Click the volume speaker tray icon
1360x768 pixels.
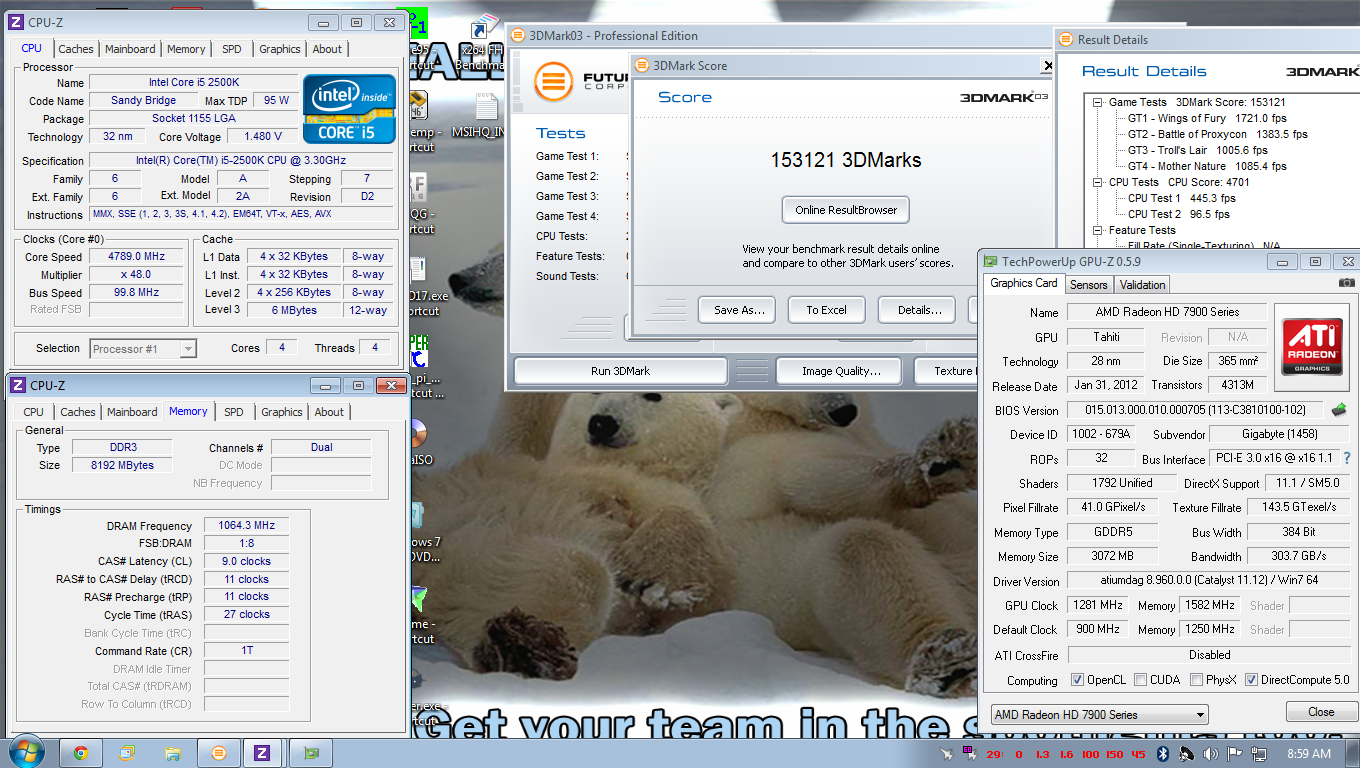click(1211, 754)
